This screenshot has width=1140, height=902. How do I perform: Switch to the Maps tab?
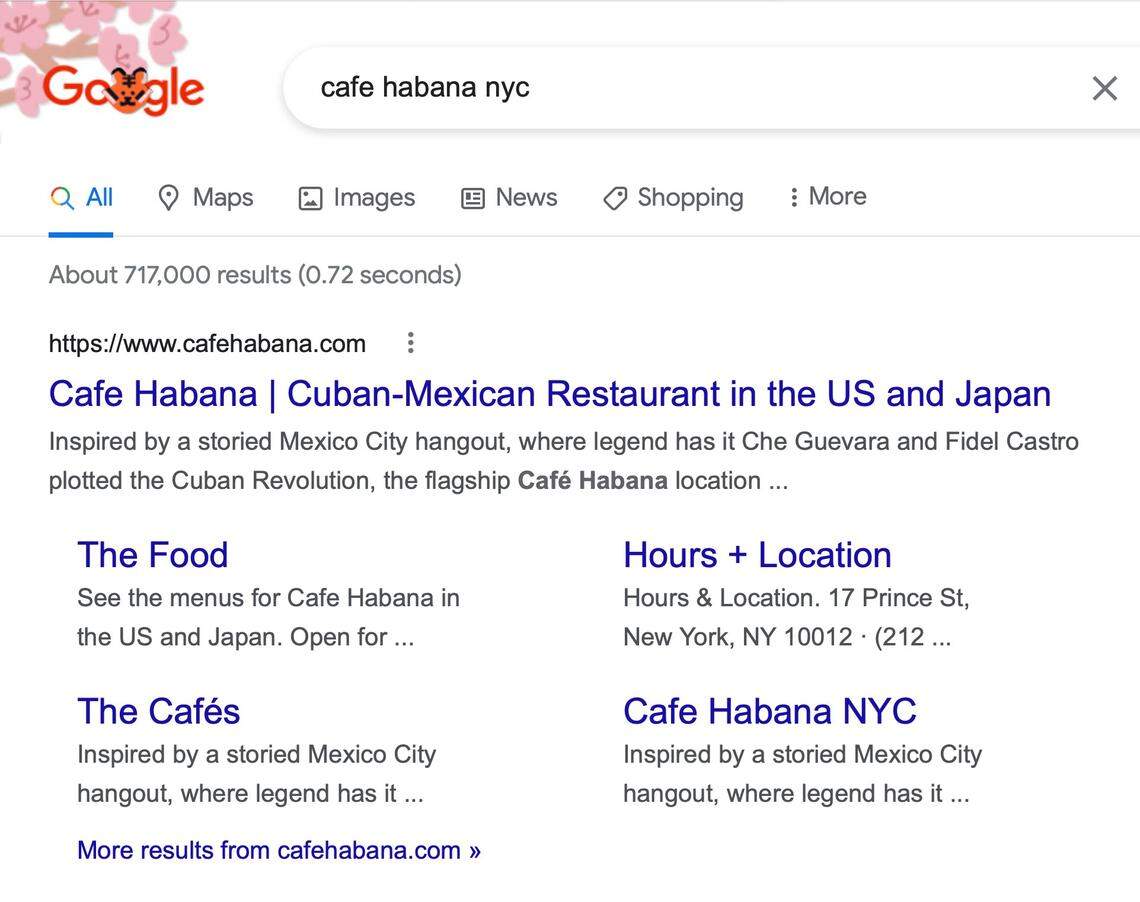(205, 198)
